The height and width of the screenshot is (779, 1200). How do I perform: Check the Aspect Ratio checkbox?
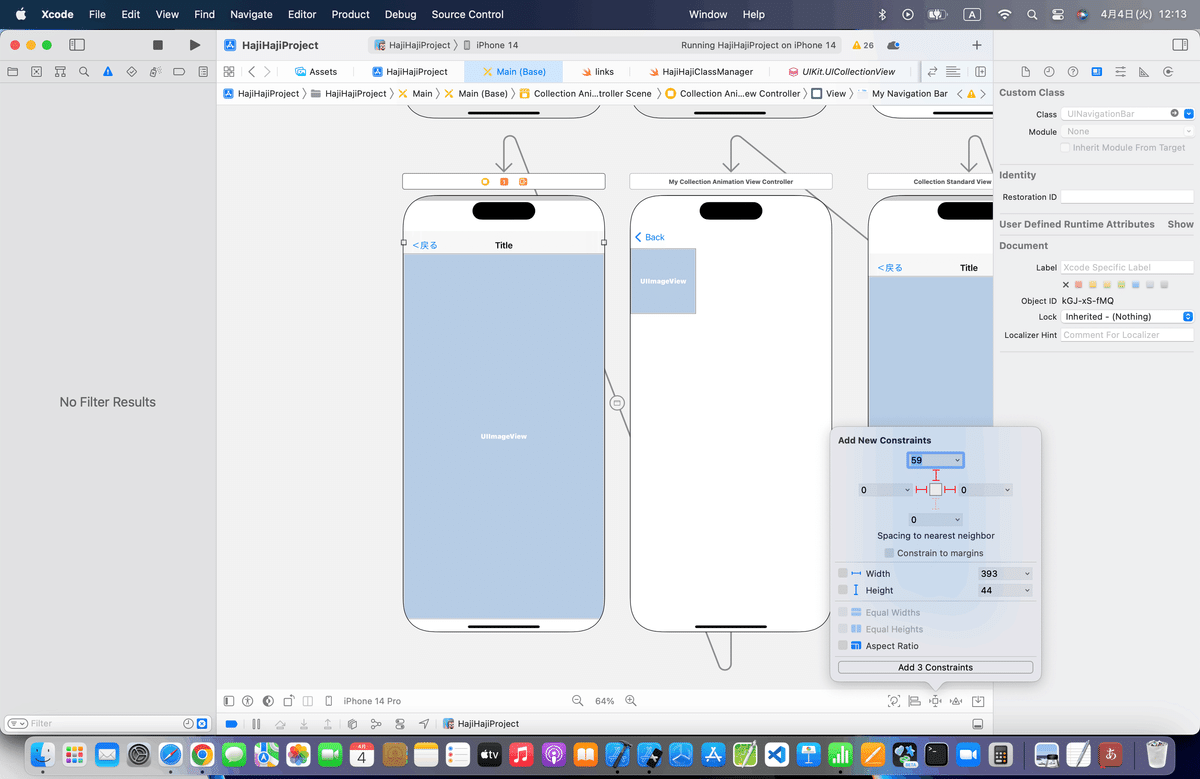pos(843,646)
